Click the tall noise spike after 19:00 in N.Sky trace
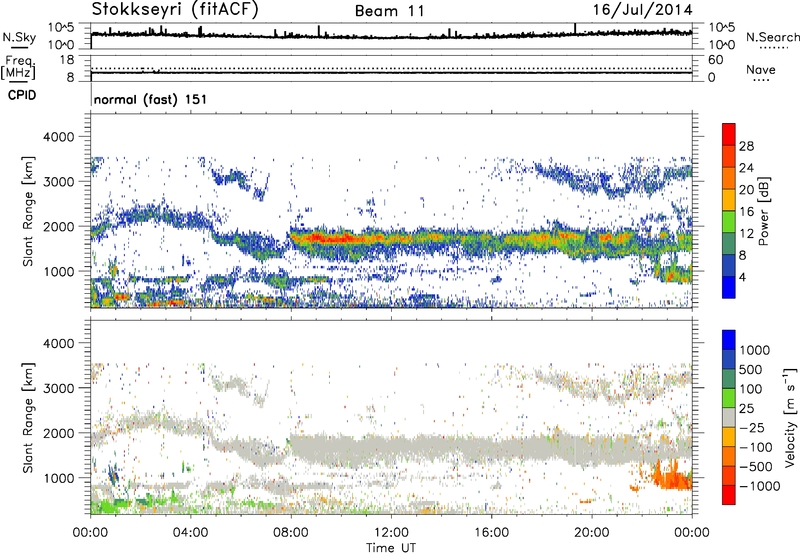Screen dimensions: 800x554 coord(575,30)
